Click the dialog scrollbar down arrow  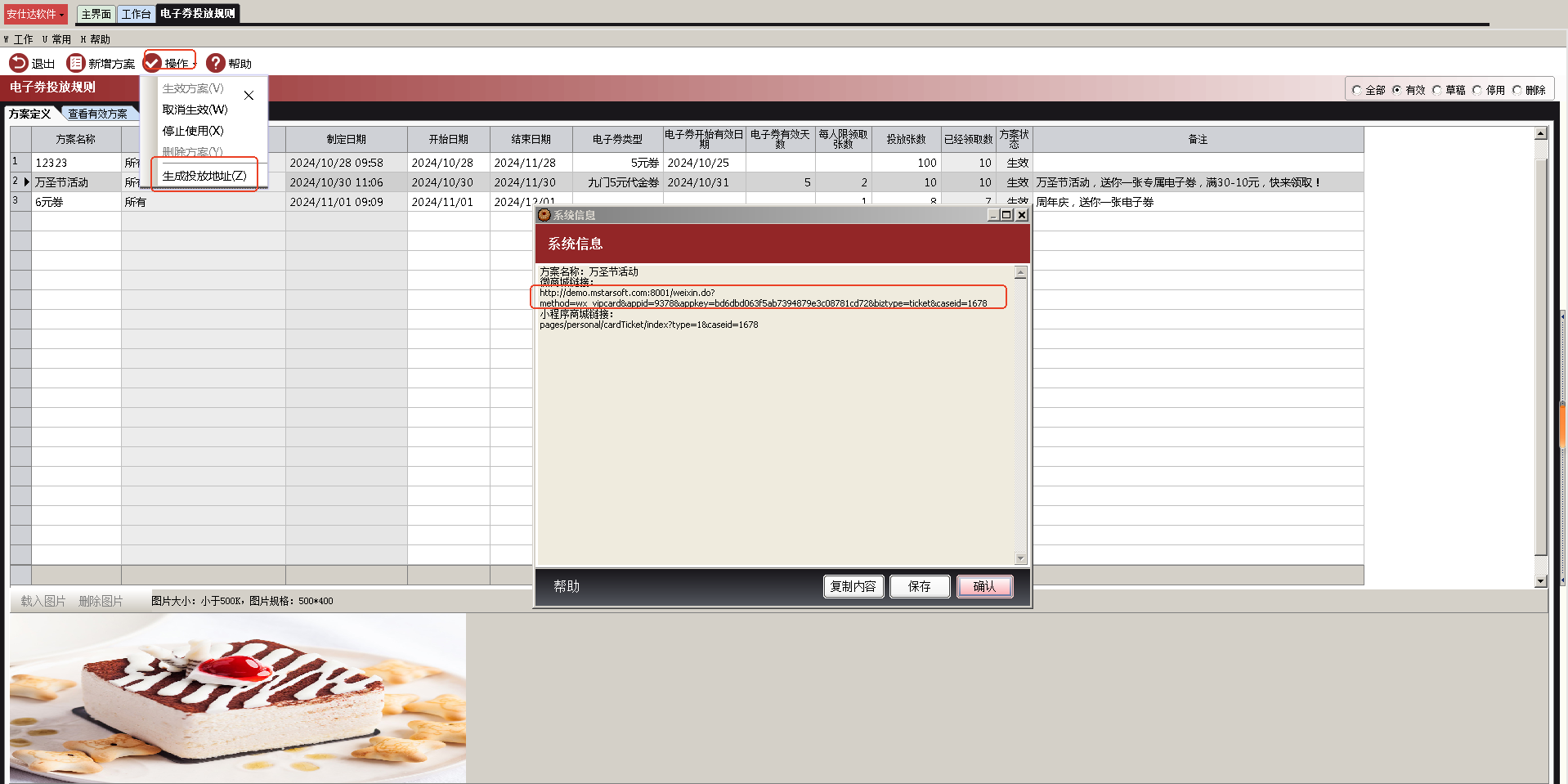(1020, 558)
